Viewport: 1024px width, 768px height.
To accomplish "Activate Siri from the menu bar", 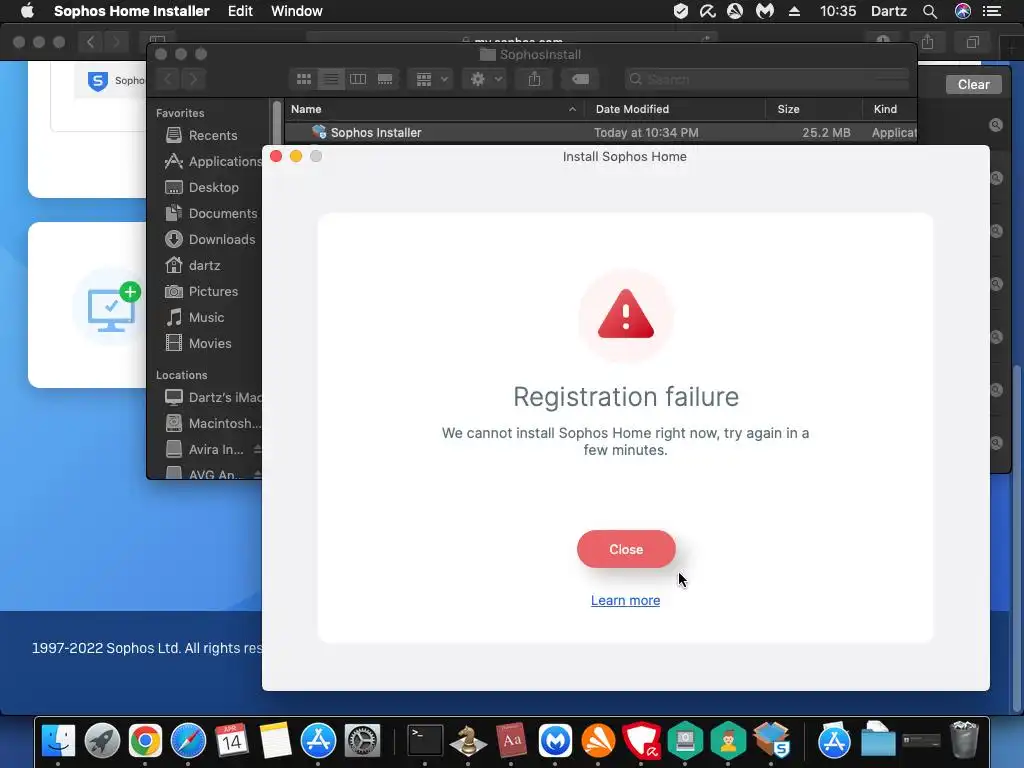I will click(x=963, y=11).
